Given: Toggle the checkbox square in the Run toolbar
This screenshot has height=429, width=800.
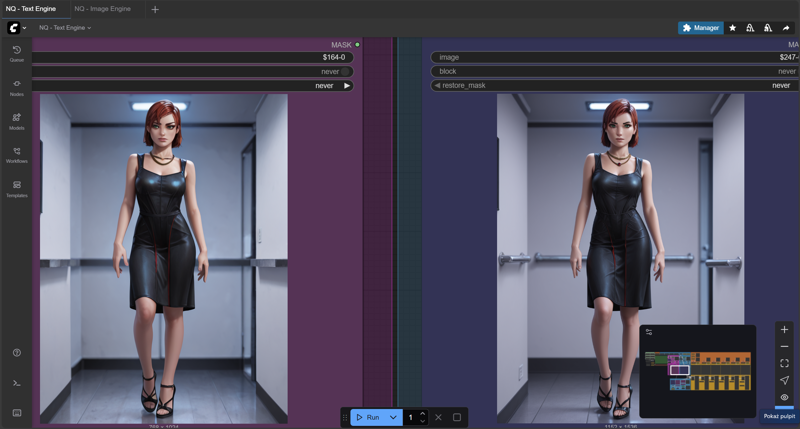Looking at the screenshot, I should pyautogui.click(x=457, y=417).
